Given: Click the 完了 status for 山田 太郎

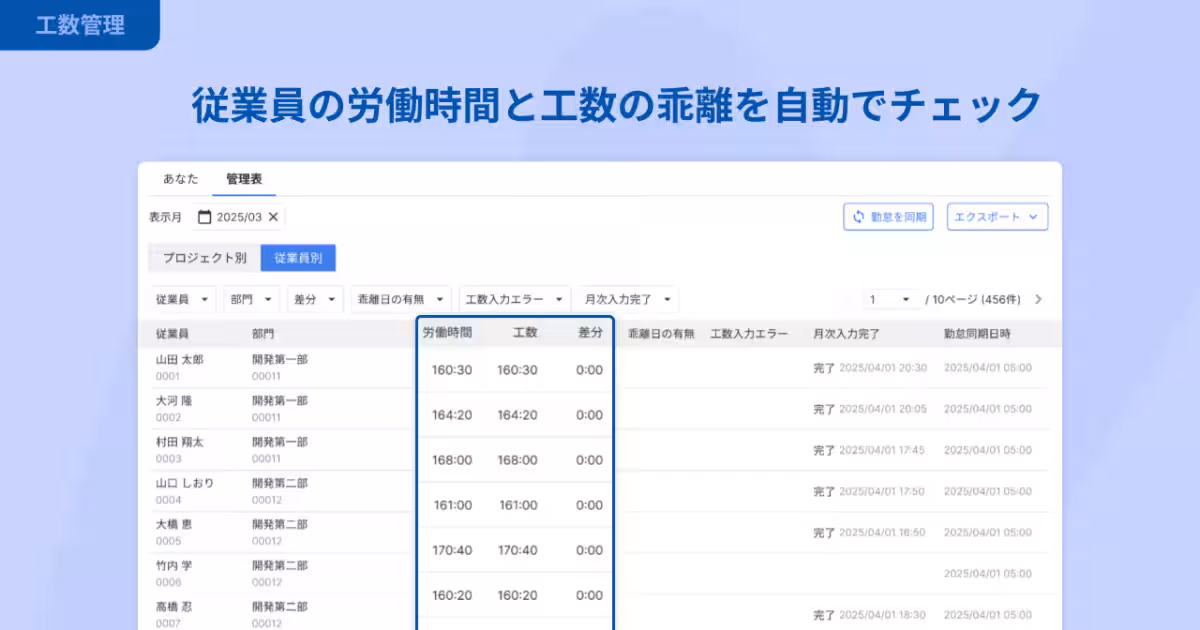Looking at the screenshot, I should 826,368.
